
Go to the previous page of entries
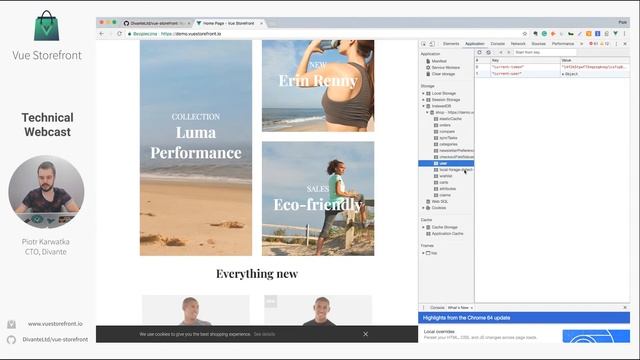click(501, 52)
